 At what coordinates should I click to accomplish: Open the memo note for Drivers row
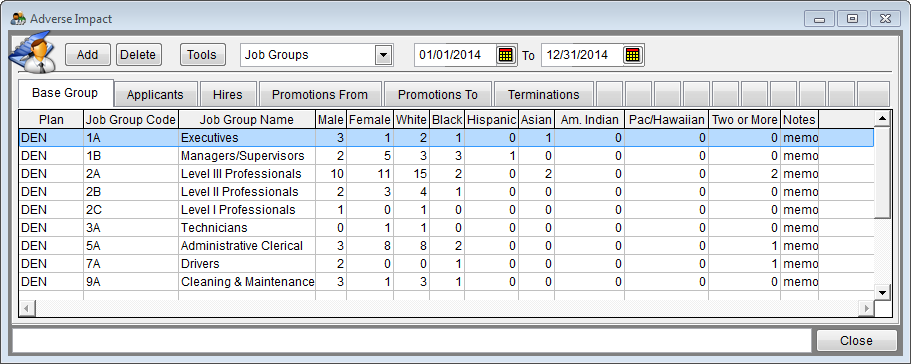pos(799,264)
